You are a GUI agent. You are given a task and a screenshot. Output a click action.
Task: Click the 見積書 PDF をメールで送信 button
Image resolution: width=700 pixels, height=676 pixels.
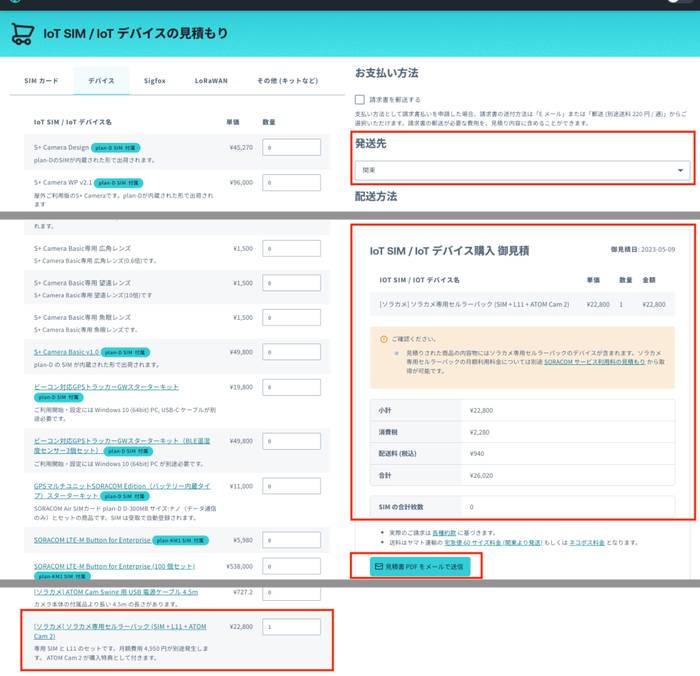pos(420,566)
